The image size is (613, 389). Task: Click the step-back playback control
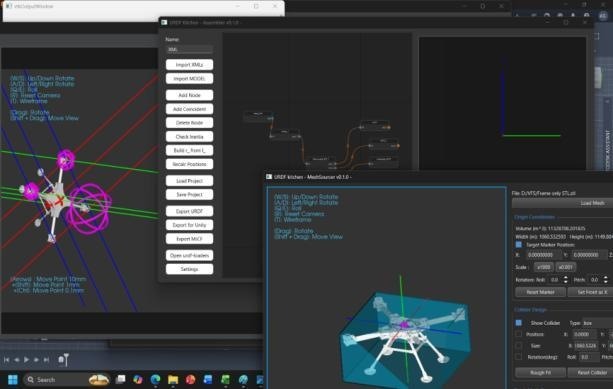(17, 360)
